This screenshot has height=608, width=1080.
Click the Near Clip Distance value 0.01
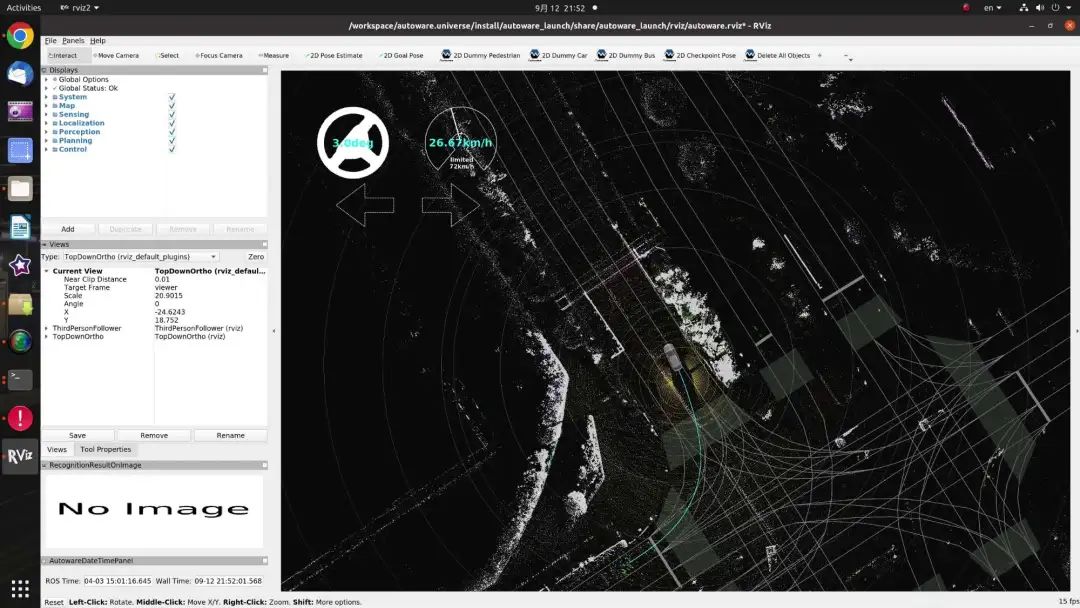tap(162, 280)
